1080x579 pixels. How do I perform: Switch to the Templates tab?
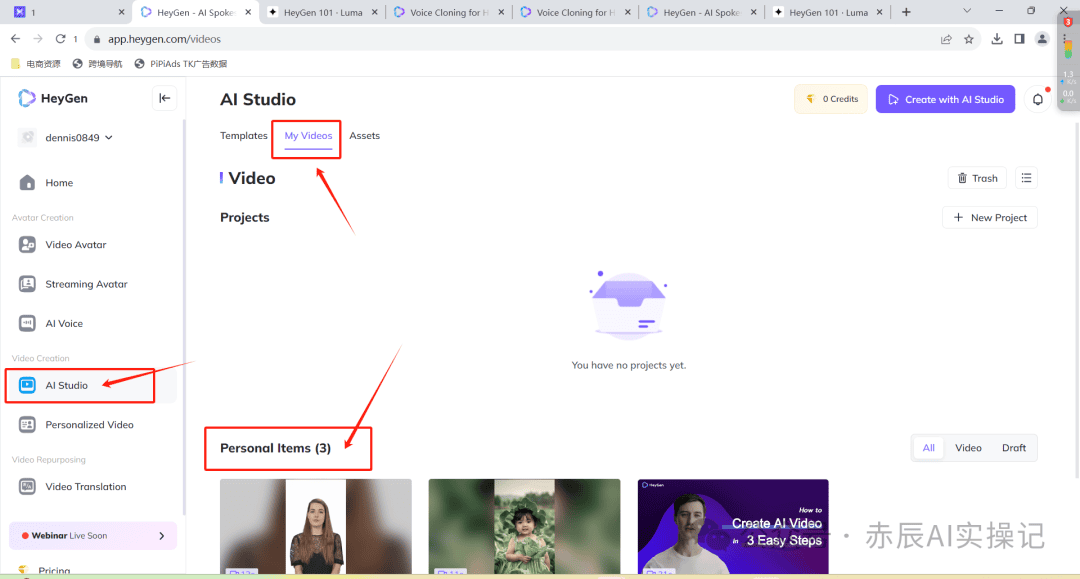pos(244,136)
